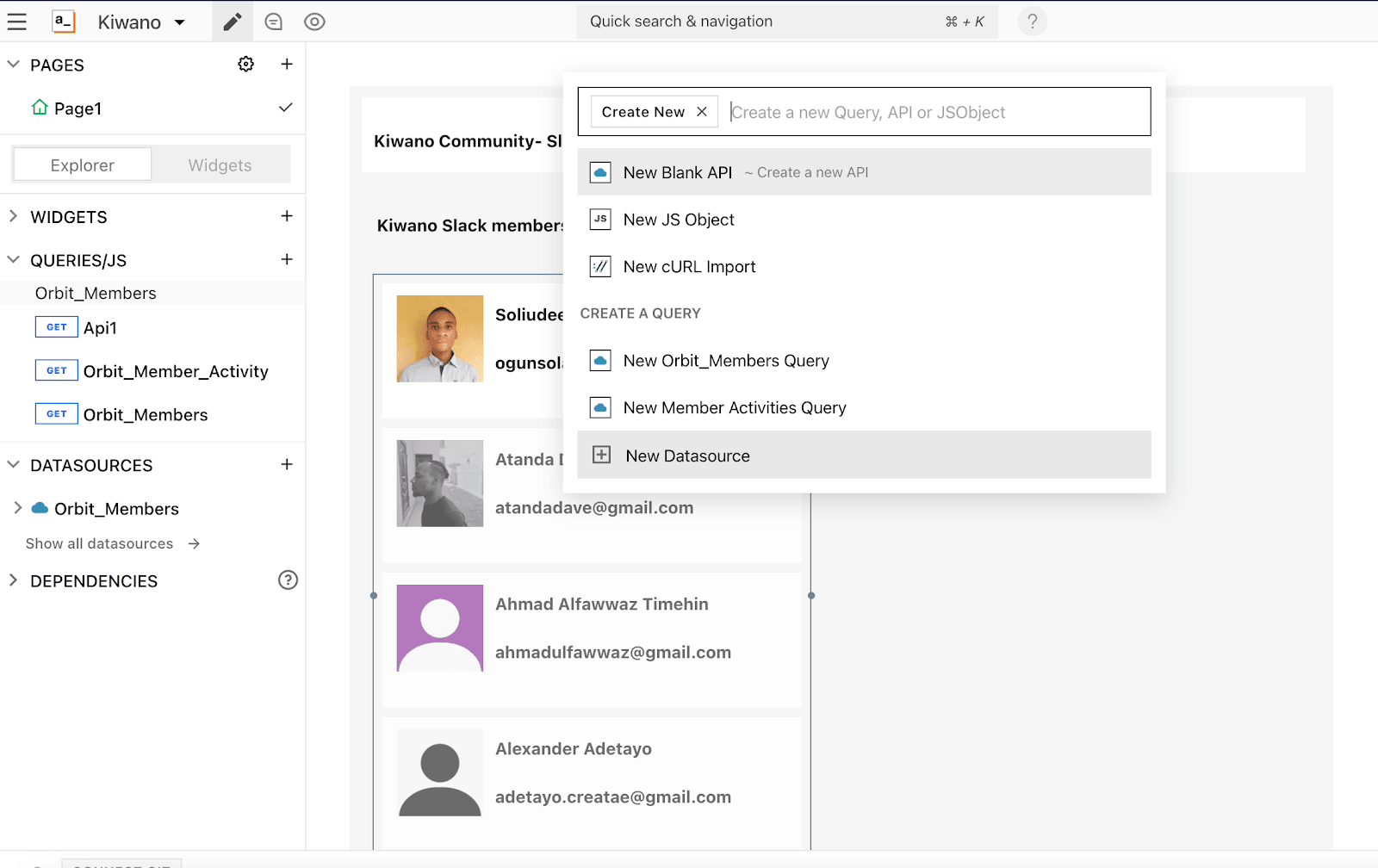Open the hamburger menu in the top bar
Screen dimensions: 1378x868
click(17, 22)
